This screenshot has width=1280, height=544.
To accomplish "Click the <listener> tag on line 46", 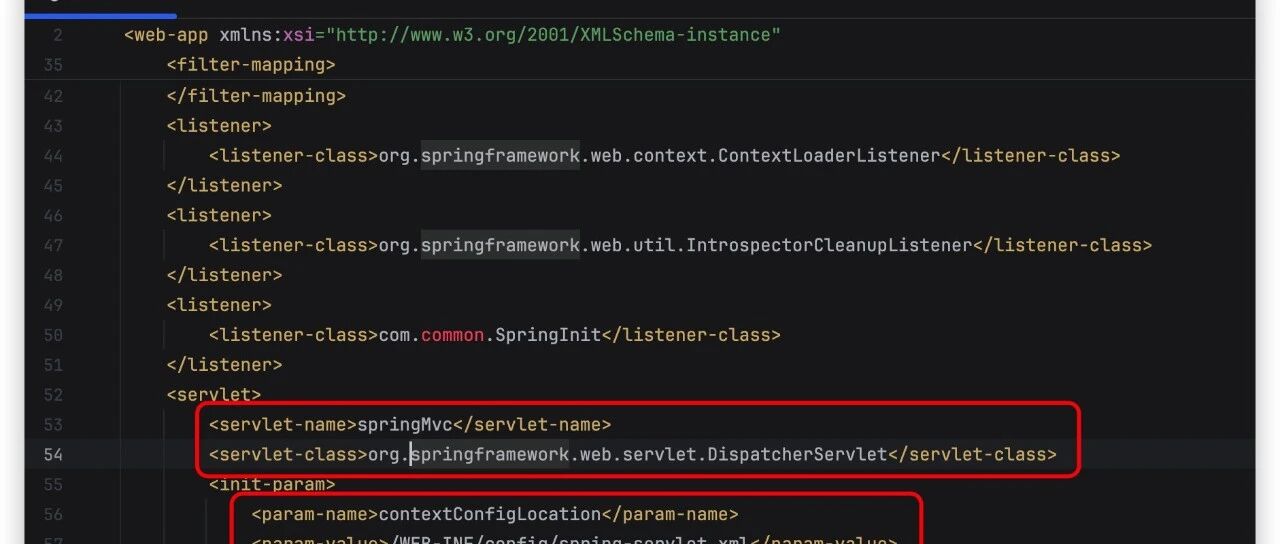I will (x=219, y=216).
